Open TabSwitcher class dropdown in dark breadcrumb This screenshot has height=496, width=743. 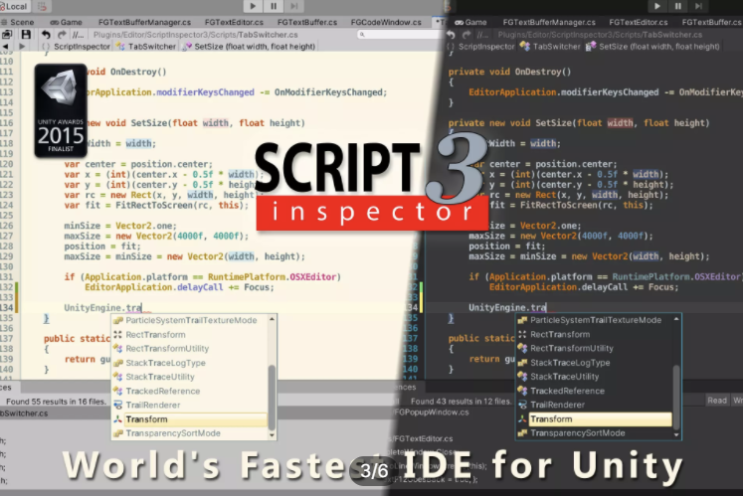tap(551, 46)
